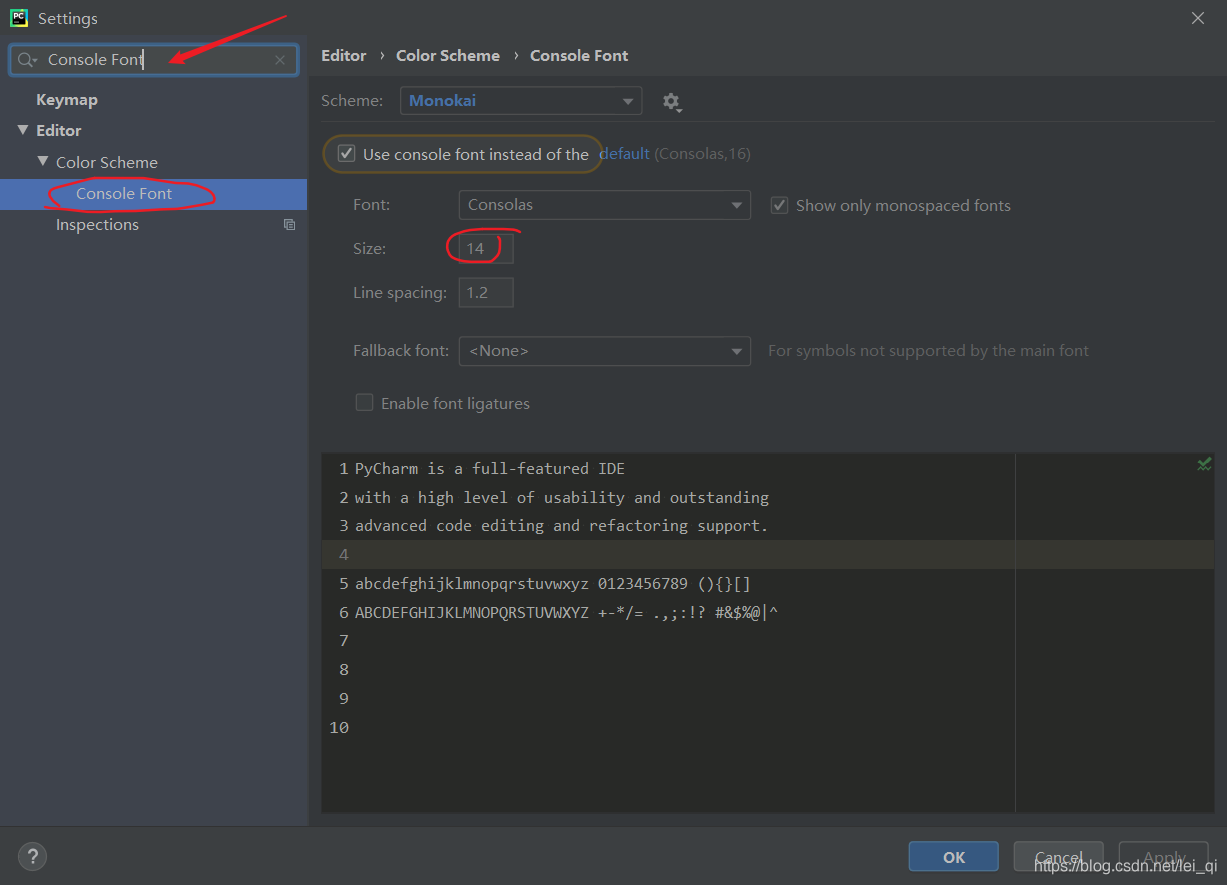Screen dimensions: 1227x885
Task: Click Console Font in the breadcrumb
Action: [579, 56]
